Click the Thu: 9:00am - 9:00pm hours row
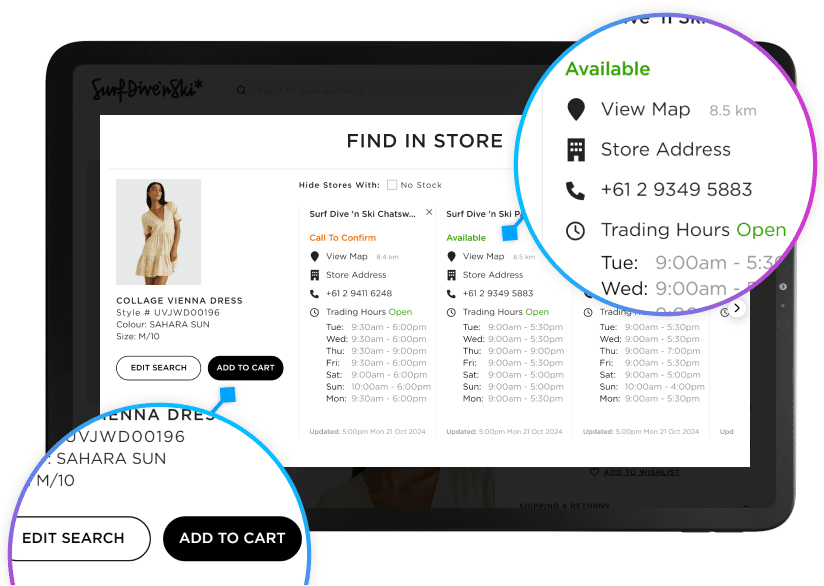This screenshot has height=586, width=824. [513, 351]
